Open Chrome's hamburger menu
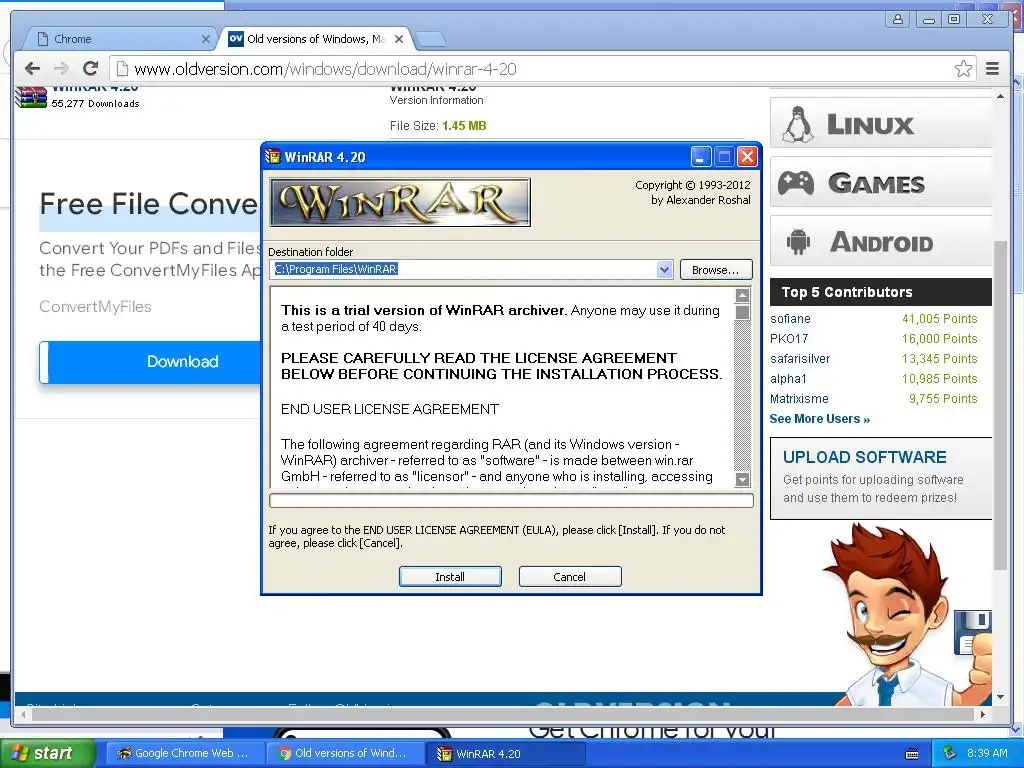The image size is (1024, 768). click(992, 69)
